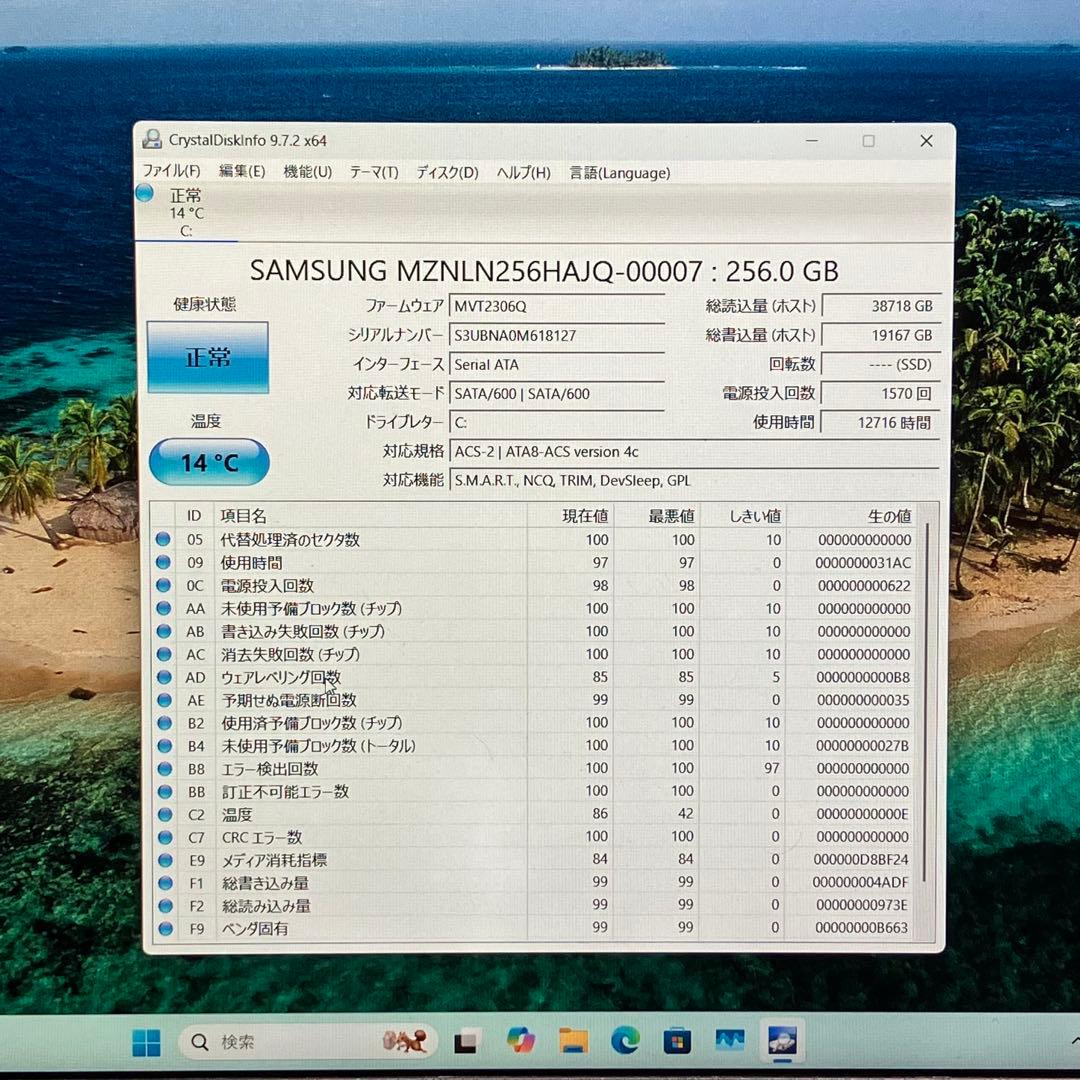The image size is (1080, 1080).
Task: Open the ファイル(F) menu
Action: 171,172
